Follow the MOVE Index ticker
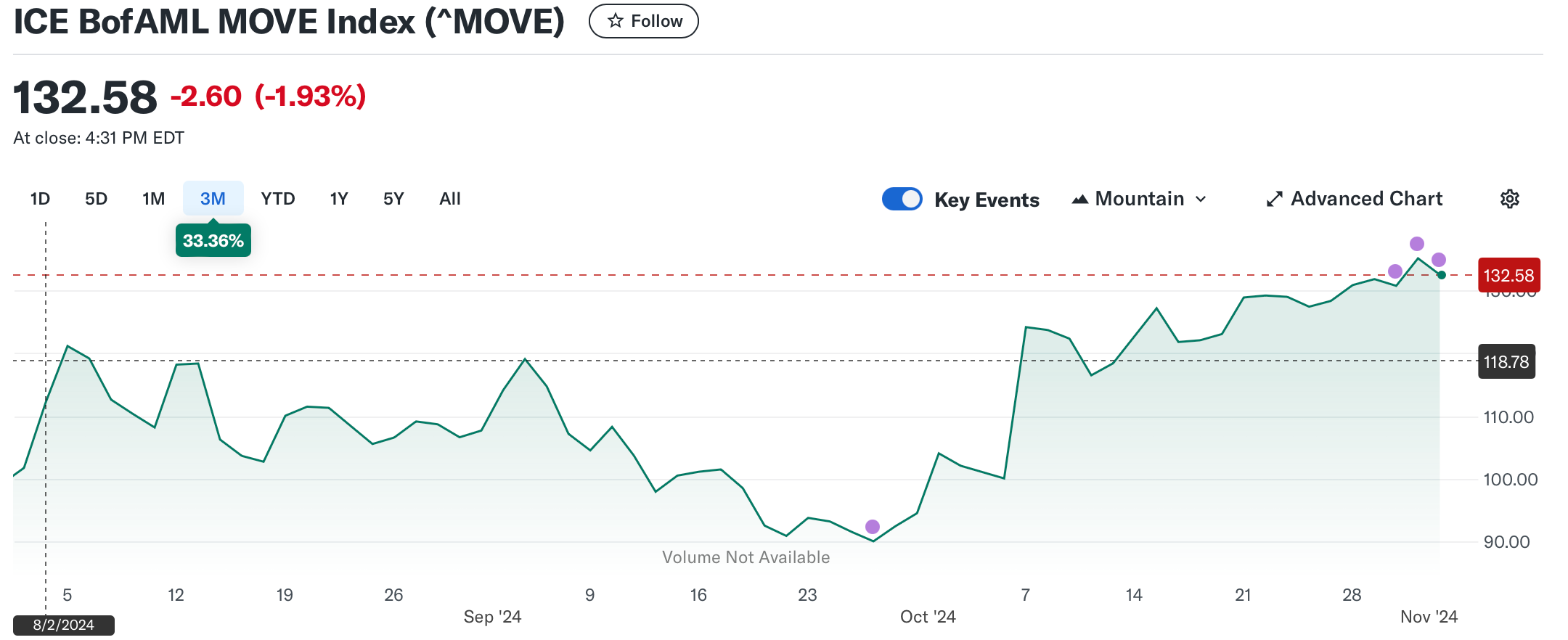The height and width of the screenshot is (640, 1568). 644,21
